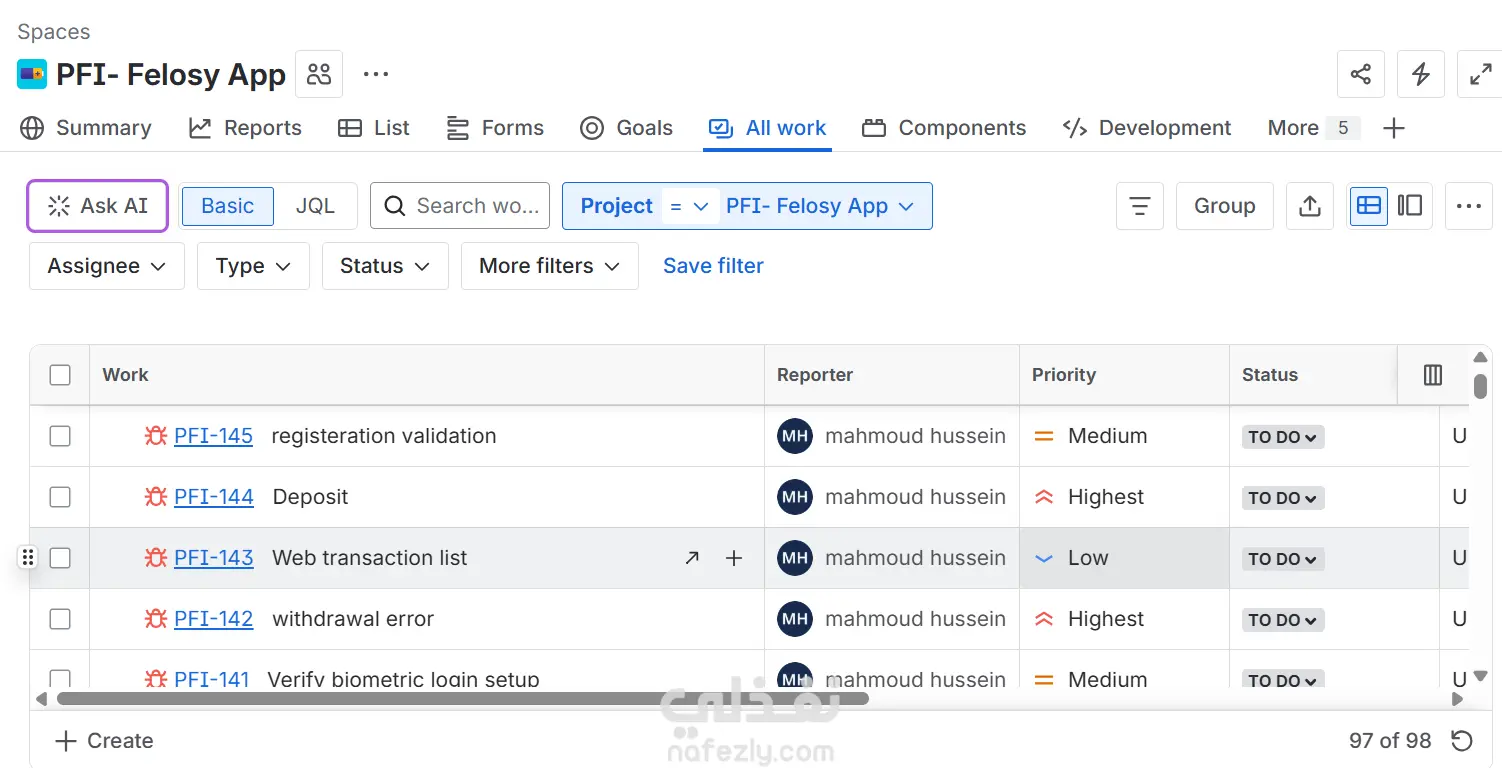This screenshot has height=768, width=1502.
Task: Click the refresh results icon
Action: point(1462,741)
